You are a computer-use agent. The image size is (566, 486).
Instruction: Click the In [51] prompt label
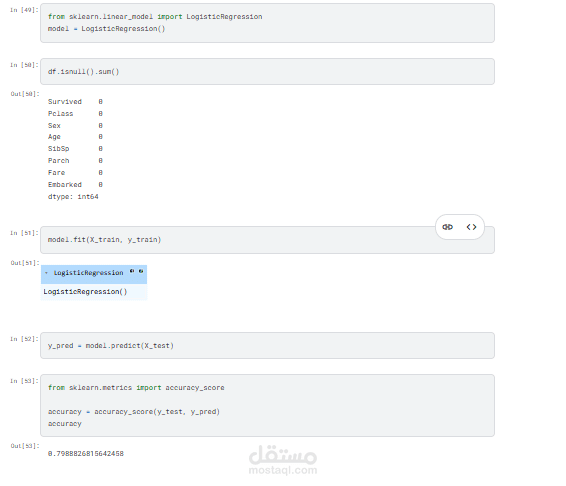coord(24,233)
